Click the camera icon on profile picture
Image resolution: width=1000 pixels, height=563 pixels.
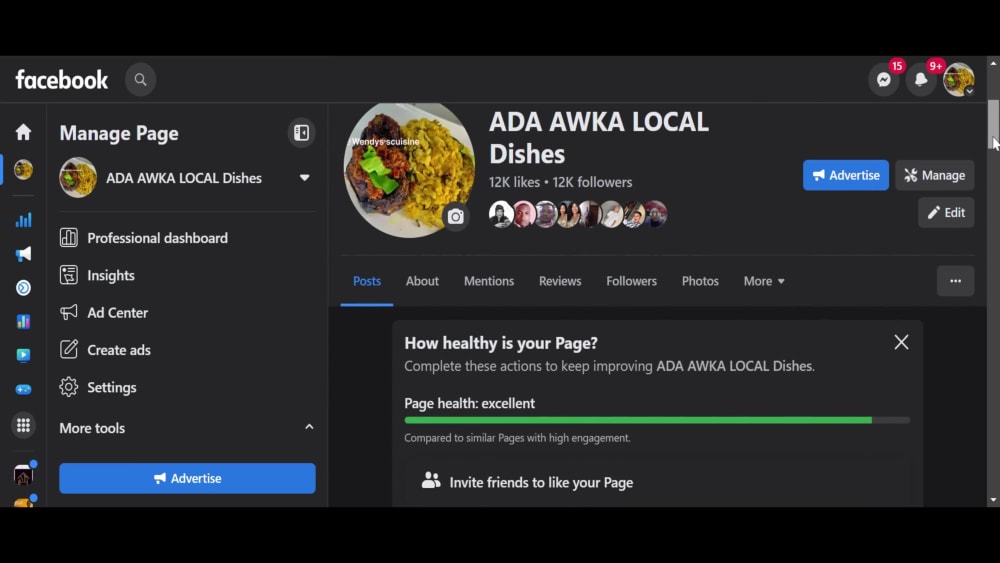tap(456, 217)
